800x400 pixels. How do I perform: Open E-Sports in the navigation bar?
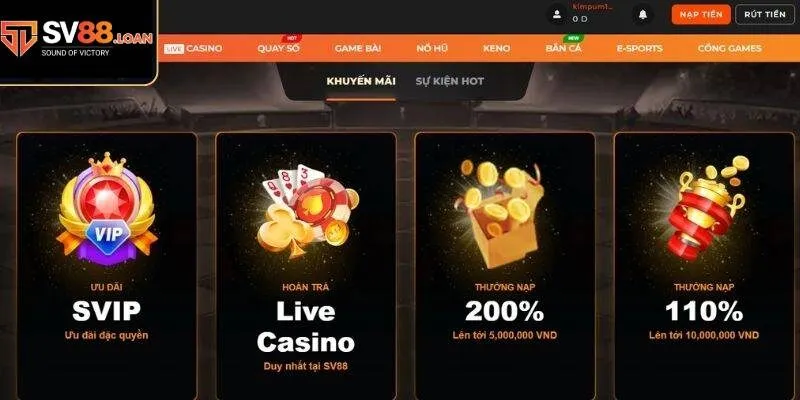[639, 48]
